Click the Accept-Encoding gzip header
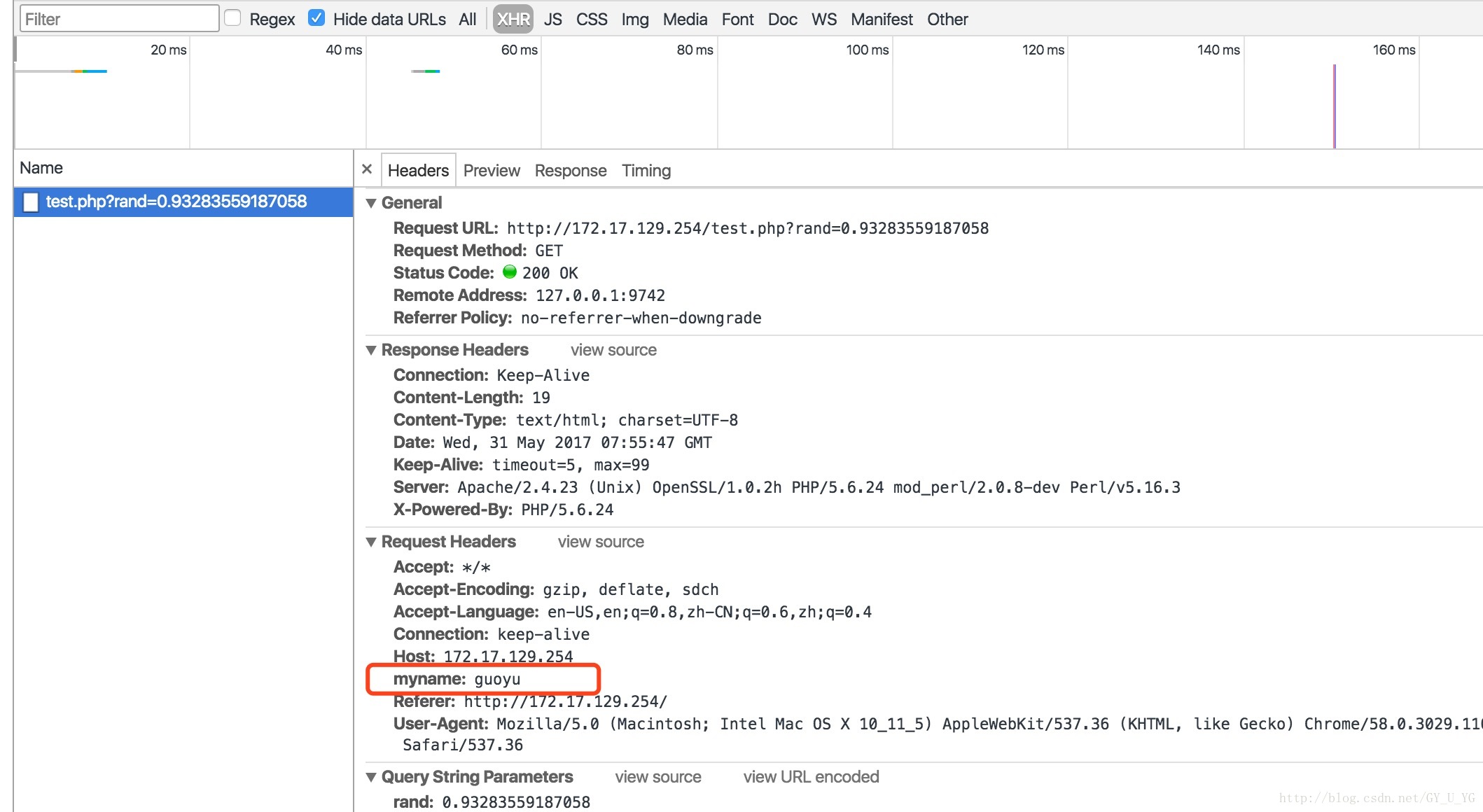The width and height of the screenshot is (1483, 812). [556, 589]
